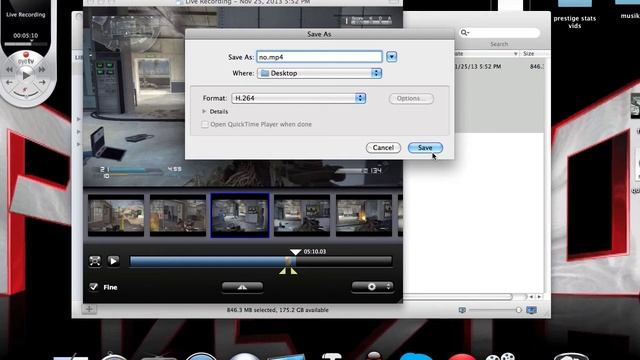The width and height of the screenshot is (640, 360).
Task: Play the clip in the editor
Action: [x=113, y=261]
